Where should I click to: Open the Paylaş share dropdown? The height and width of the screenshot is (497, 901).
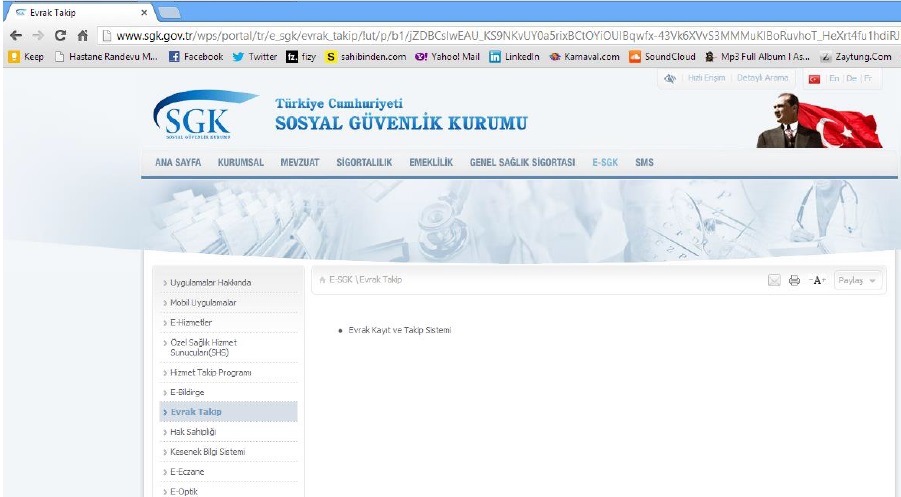point(858,280)
